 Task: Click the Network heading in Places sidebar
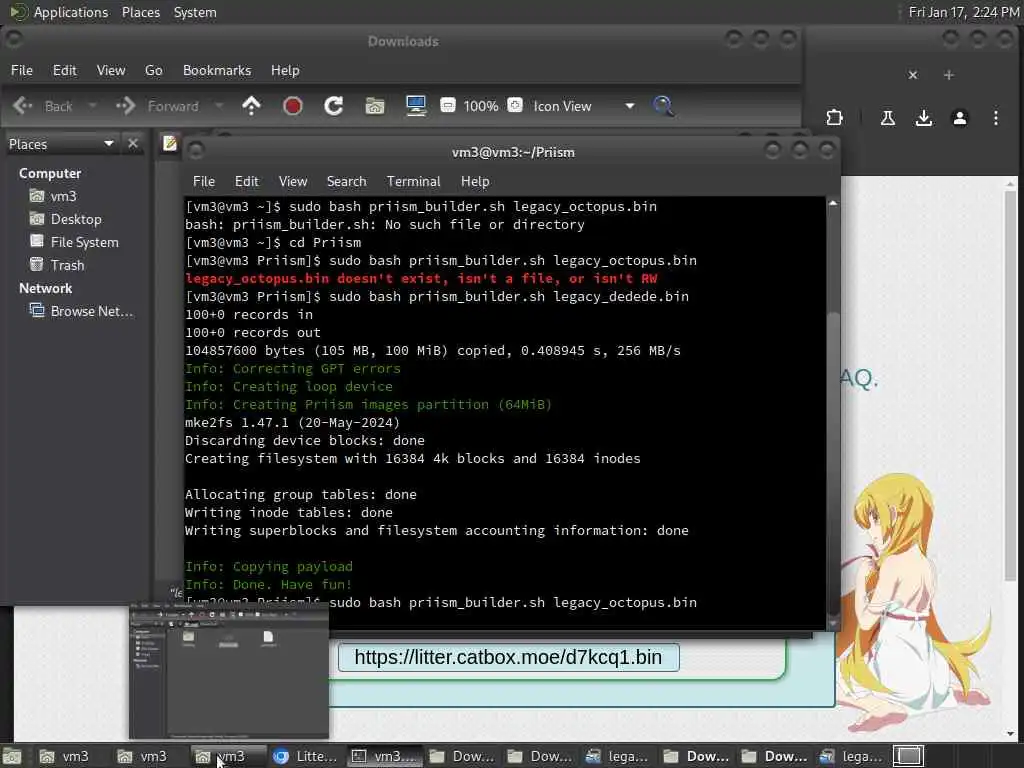46,288
